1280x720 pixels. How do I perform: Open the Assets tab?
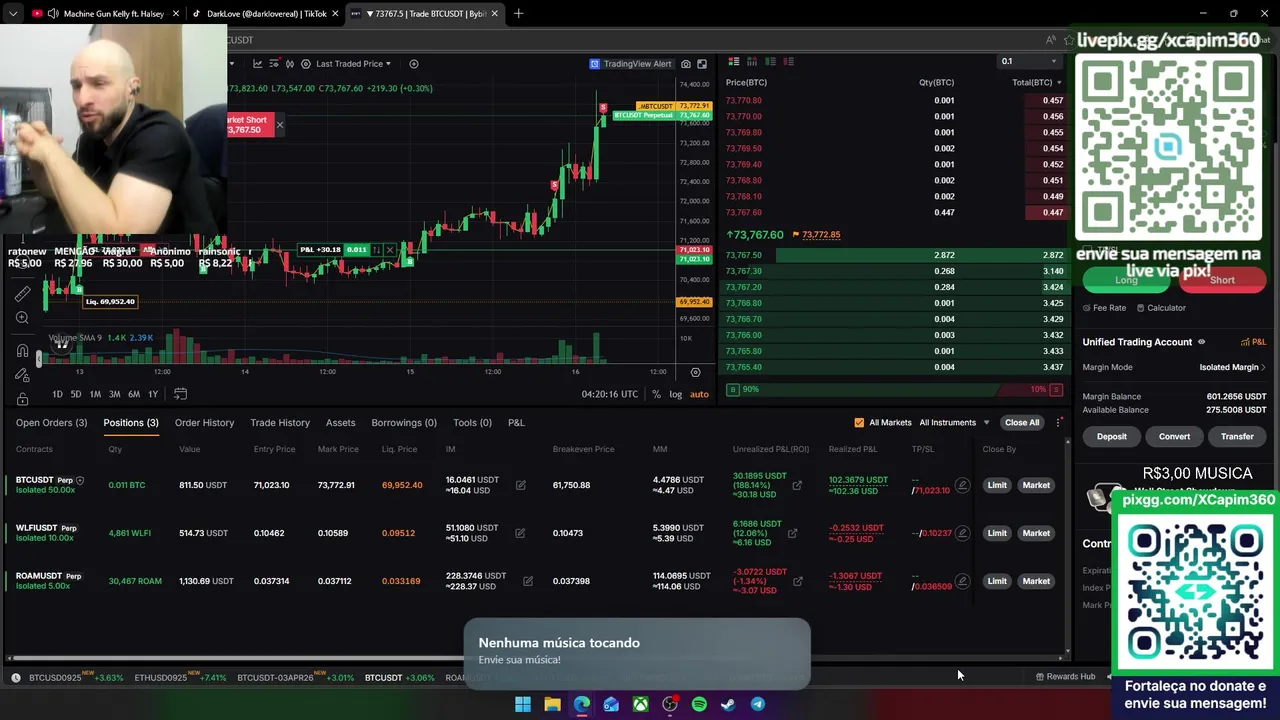[x=340, y=423]
